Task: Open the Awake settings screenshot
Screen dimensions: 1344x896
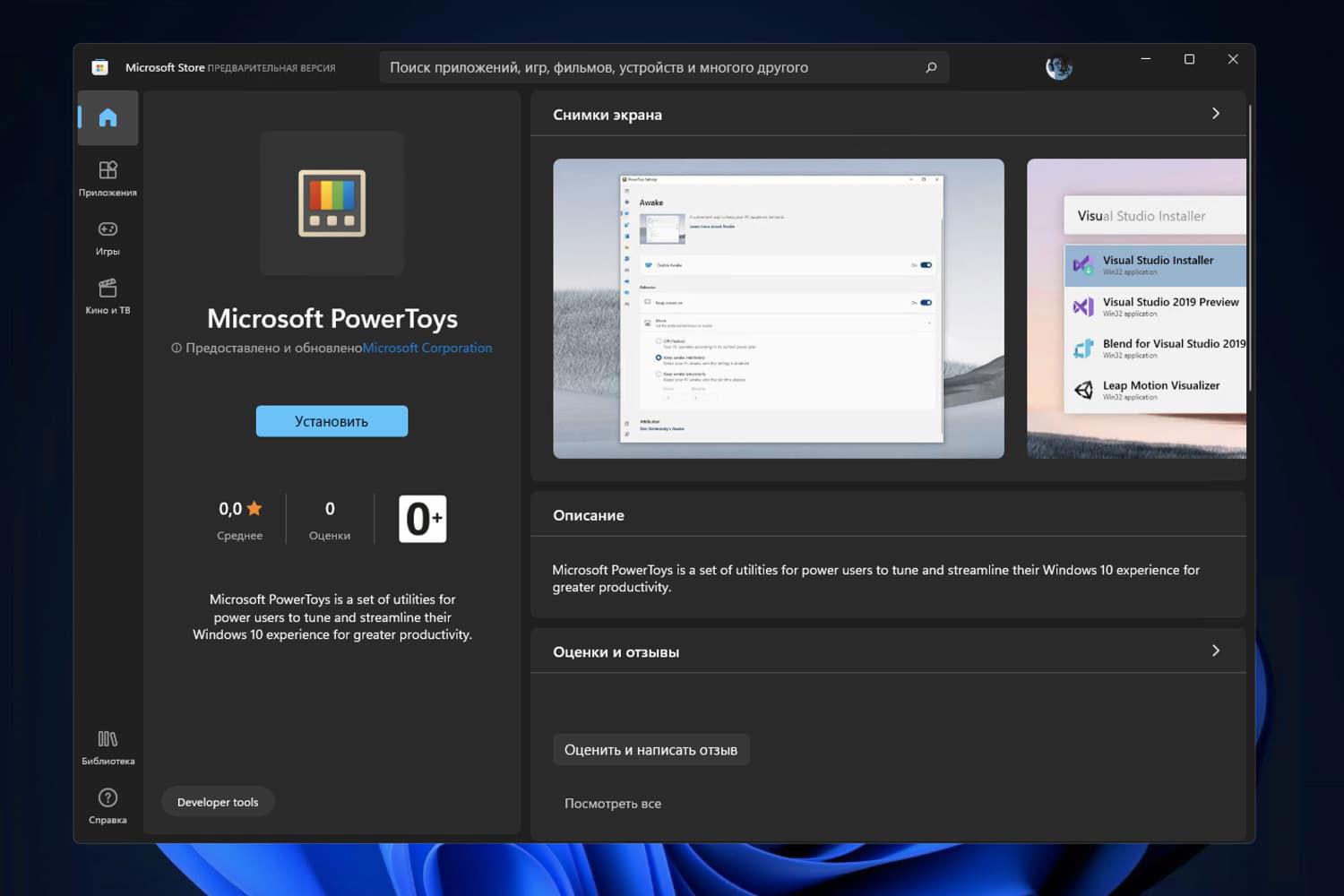Action: click(779, 309)
